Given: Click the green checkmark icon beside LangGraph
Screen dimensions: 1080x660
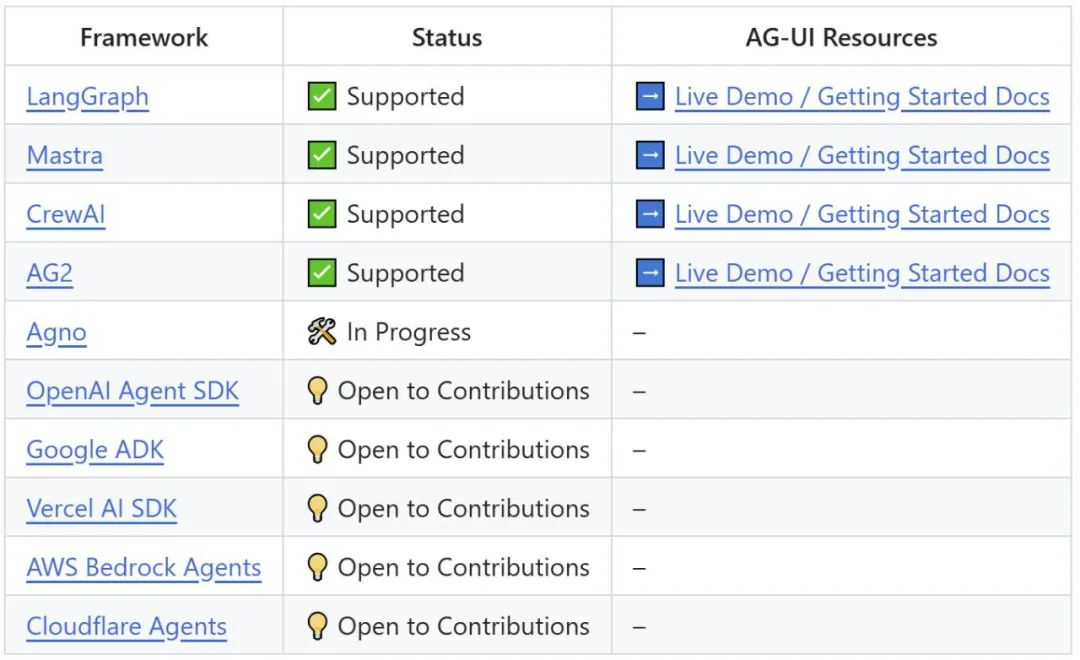Looking at the screenshot, I should pyautogui.click(x=322, y=97).
